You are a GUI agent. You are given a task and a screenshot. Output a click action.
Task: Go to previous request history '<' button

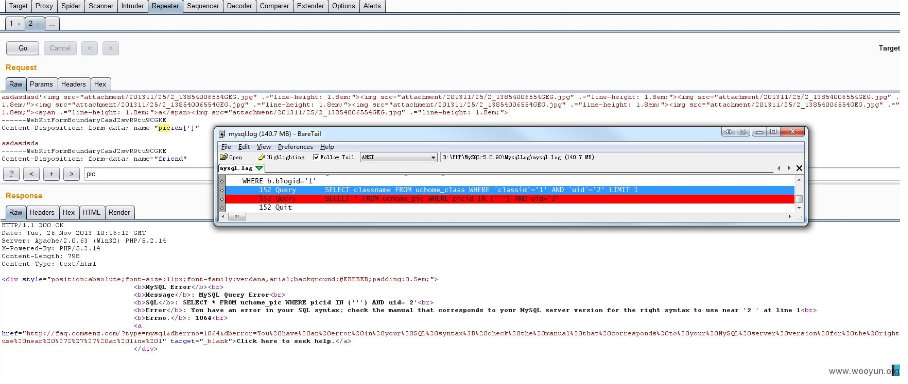tap(89, 48)
